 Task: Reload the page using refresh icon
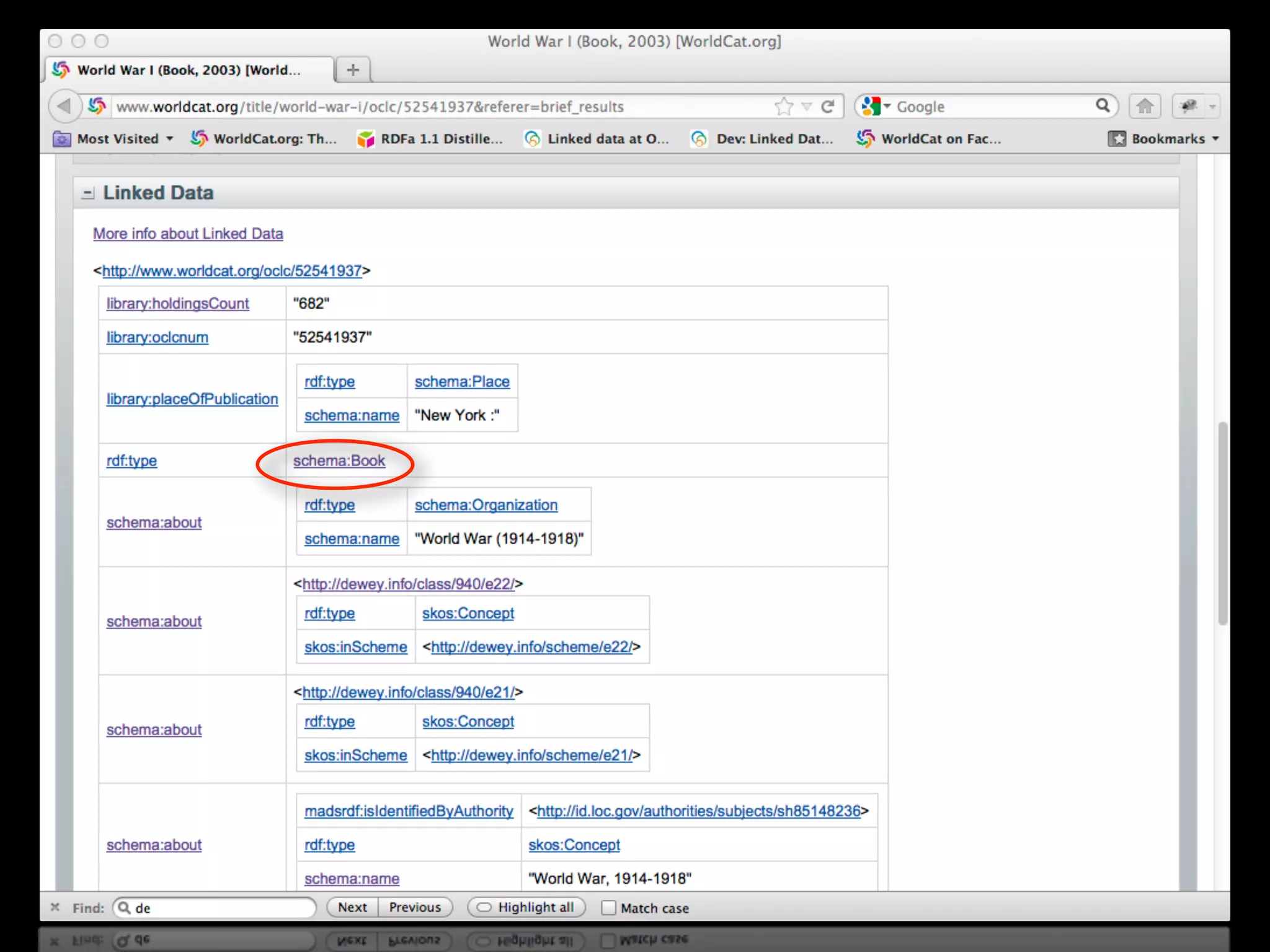(x=827, y=107)
